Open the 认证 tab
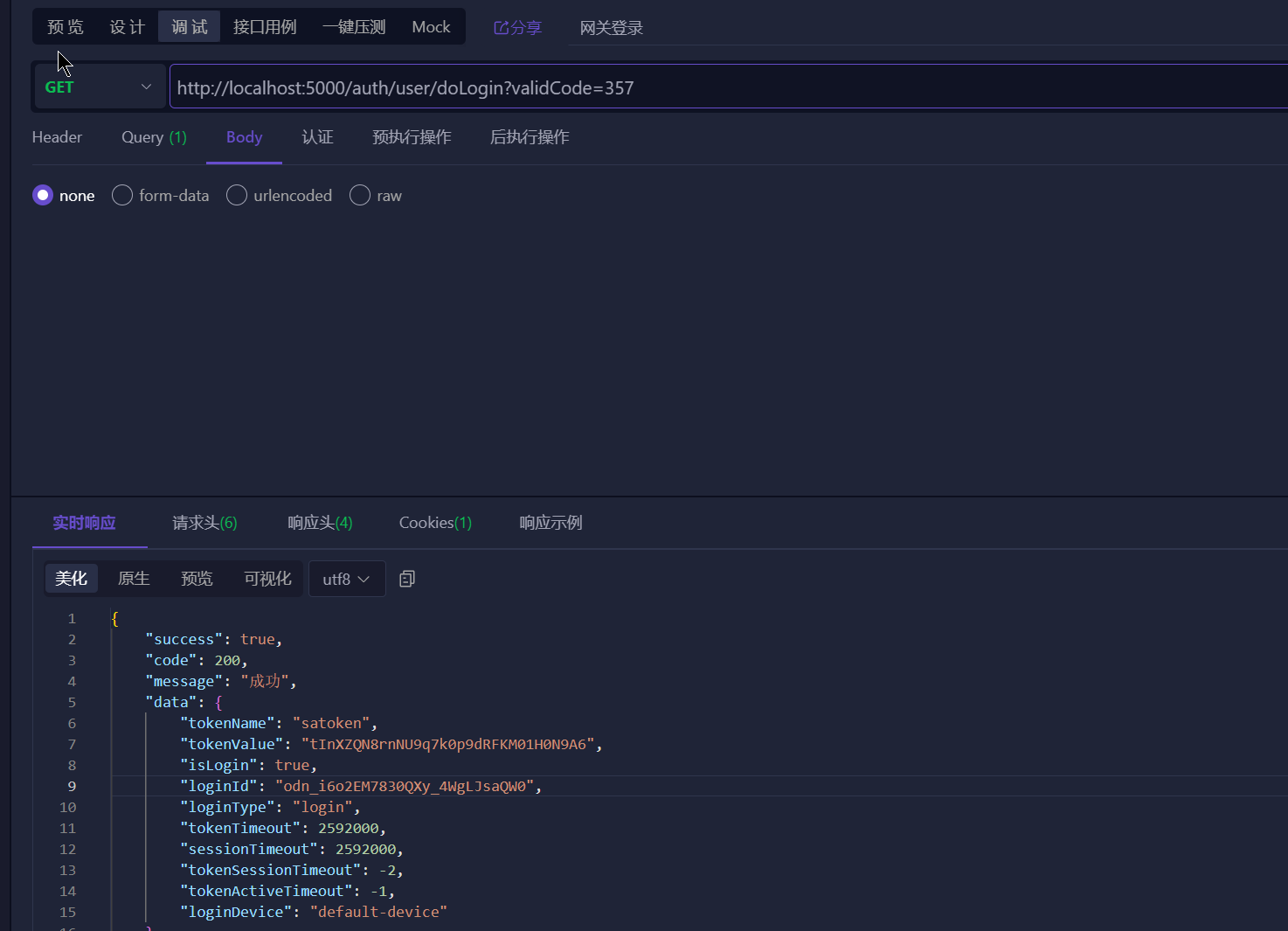The image size is (1288, 931). coord(317,137)
